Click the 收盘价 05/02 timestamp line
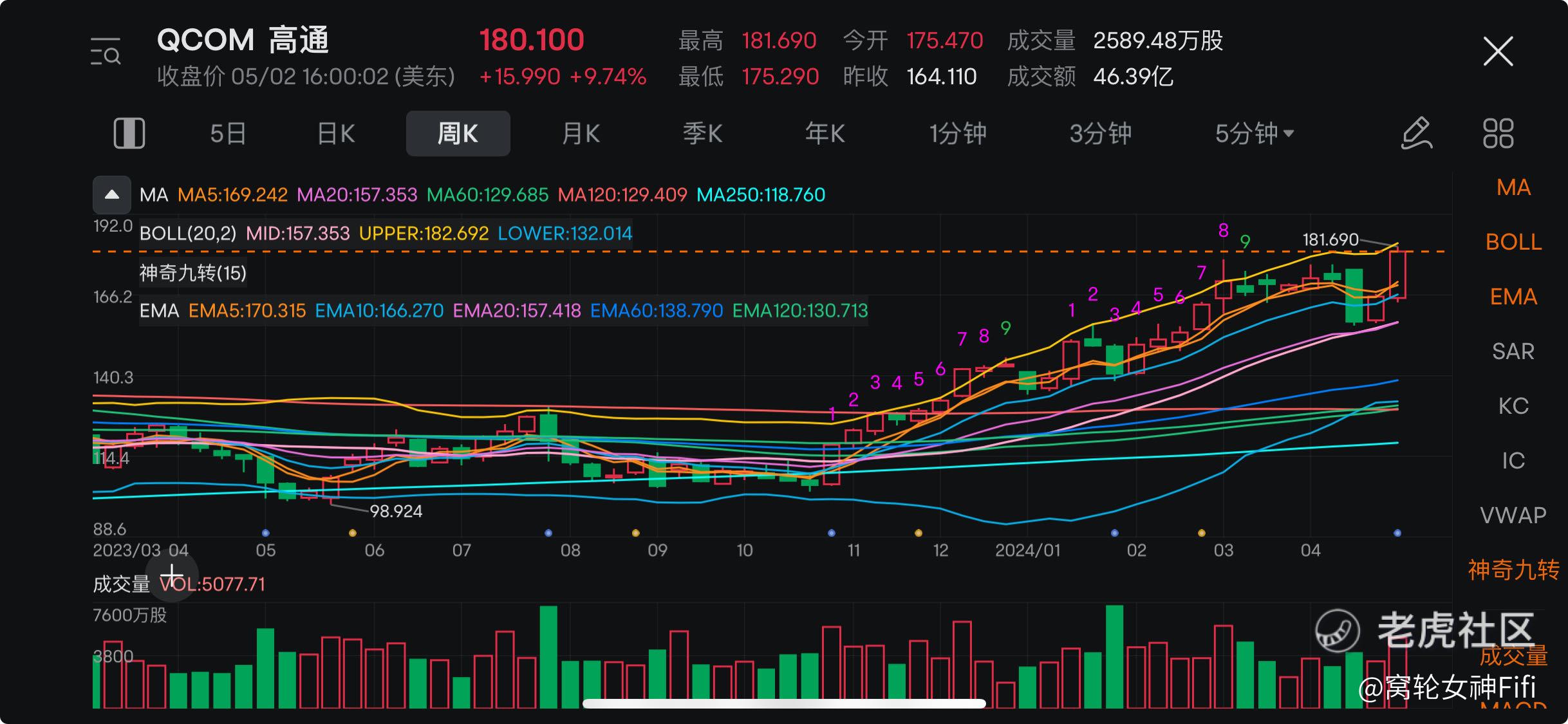The image size is (1568, 724). pyautogui.click(x=306, y=77)
